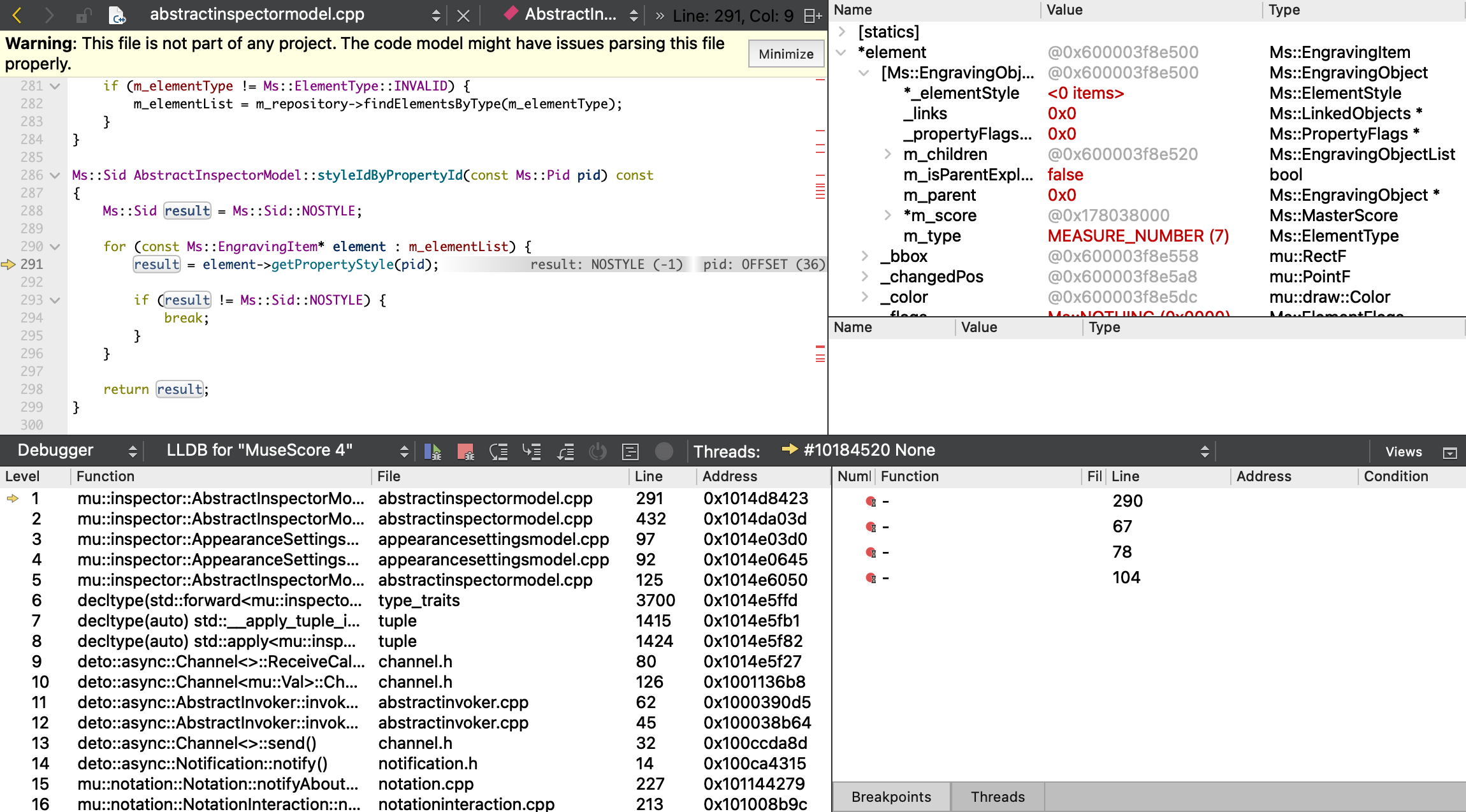Switch to the Threads tab
The height and width of the screenshot is (812, 1466).
click(x=997, y=797)
